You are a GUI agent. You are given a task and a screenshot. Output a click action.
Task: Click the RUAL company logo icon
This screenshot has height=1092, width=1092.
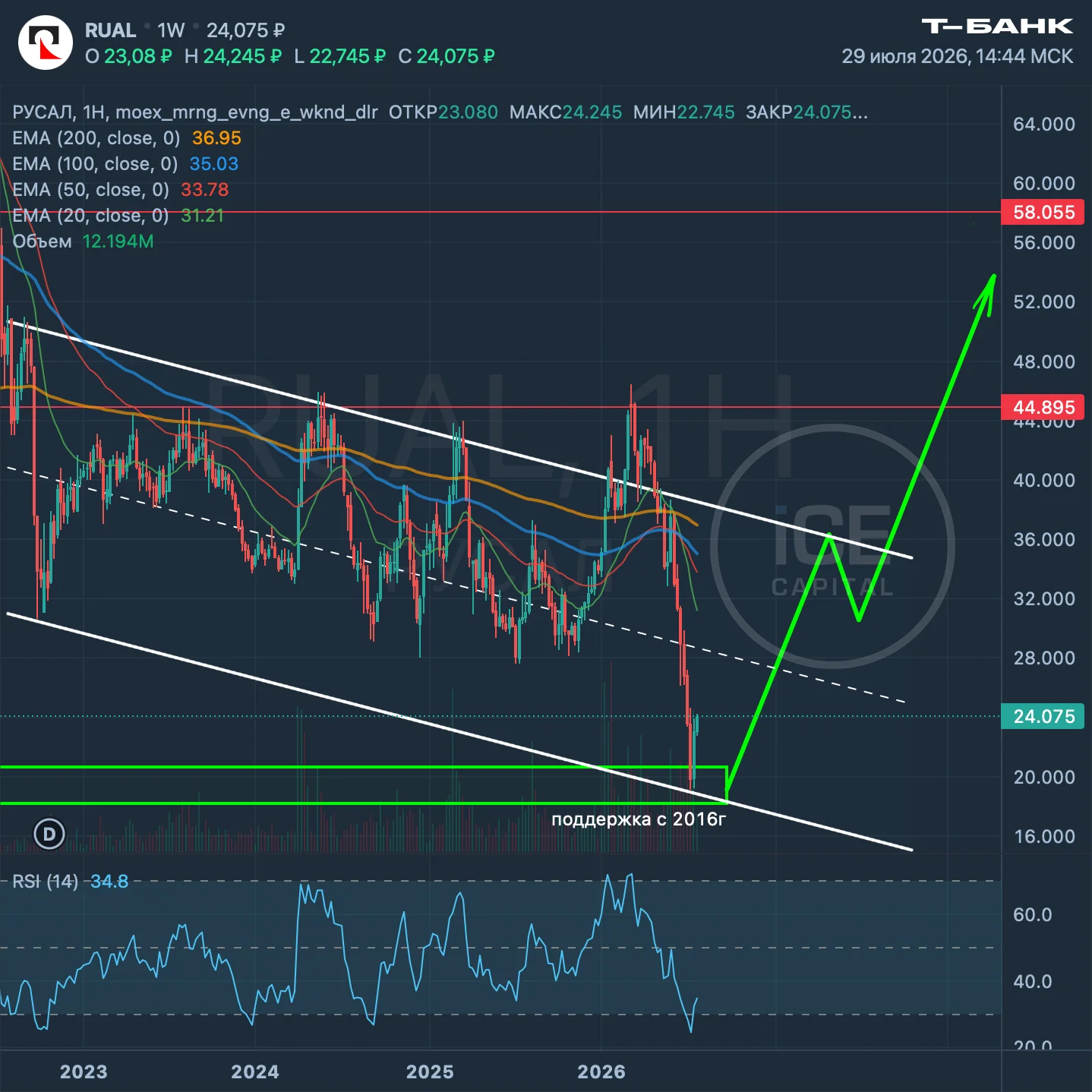pyautogui.click(x=45, y=43)
